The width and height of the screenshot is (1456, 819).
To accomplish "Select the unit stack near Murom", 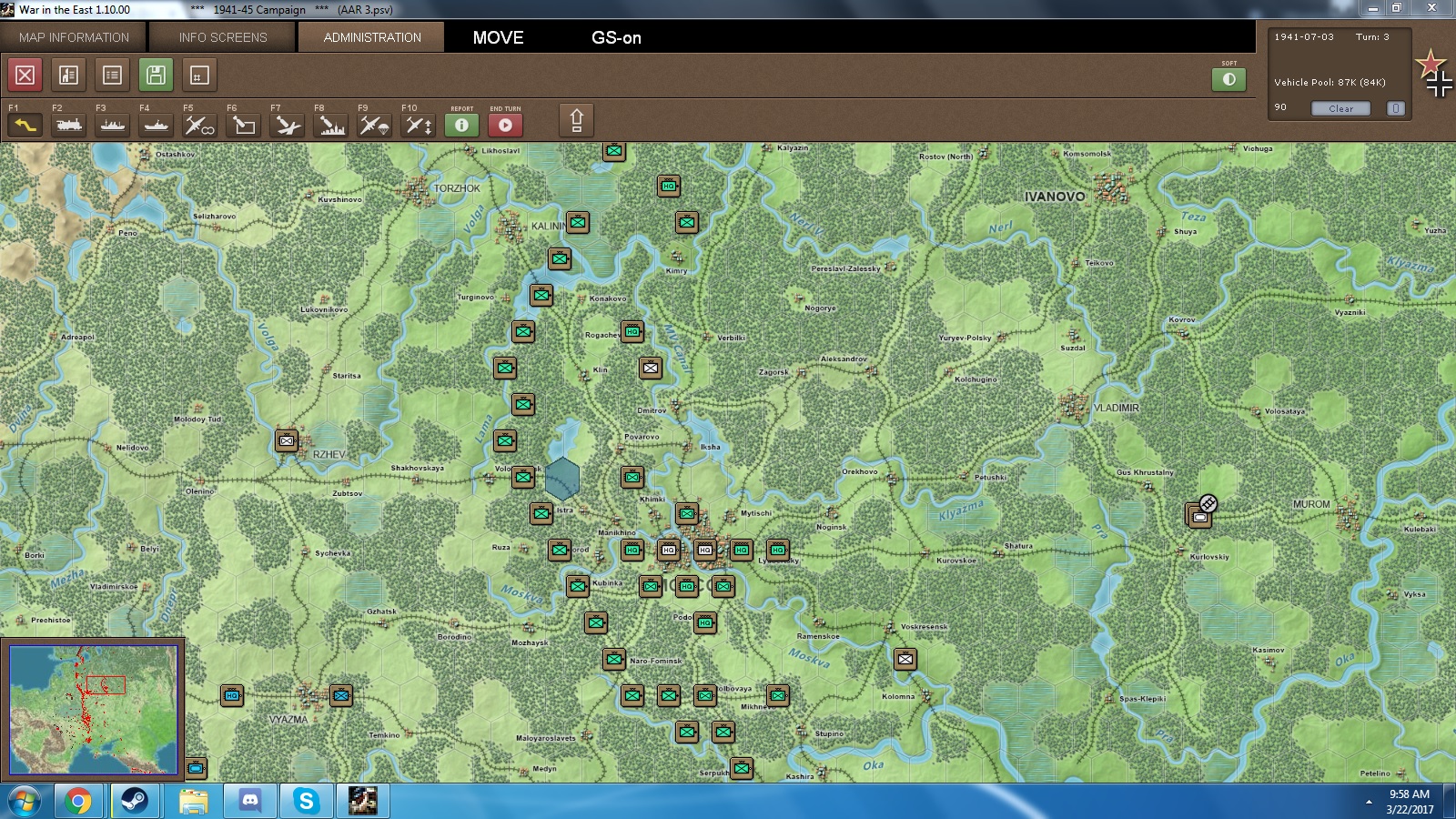I will (x=1200, y=516).
